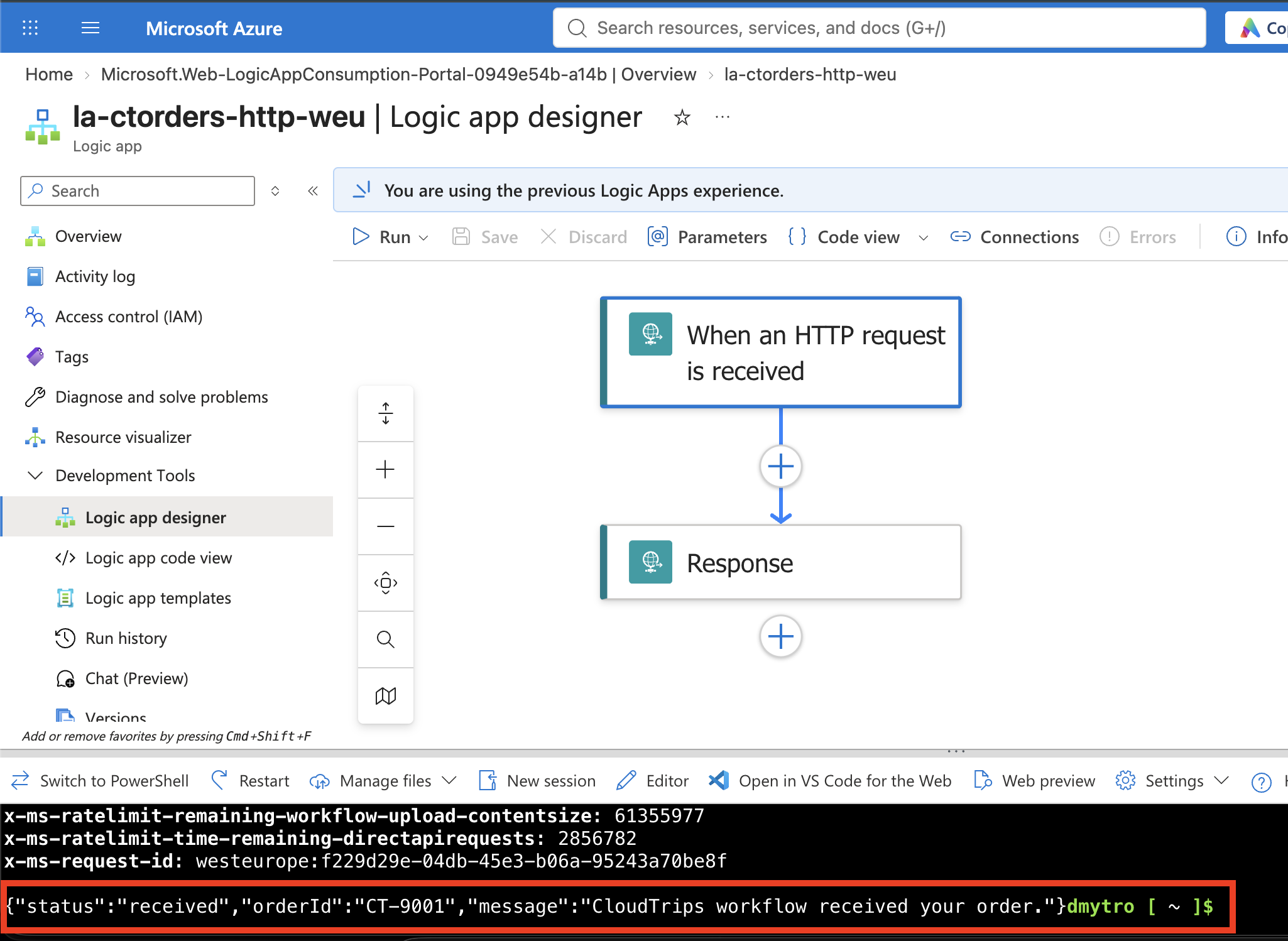Toggle the minimap icon
This screenshot has width=1288, height=941.
point(386,695)
